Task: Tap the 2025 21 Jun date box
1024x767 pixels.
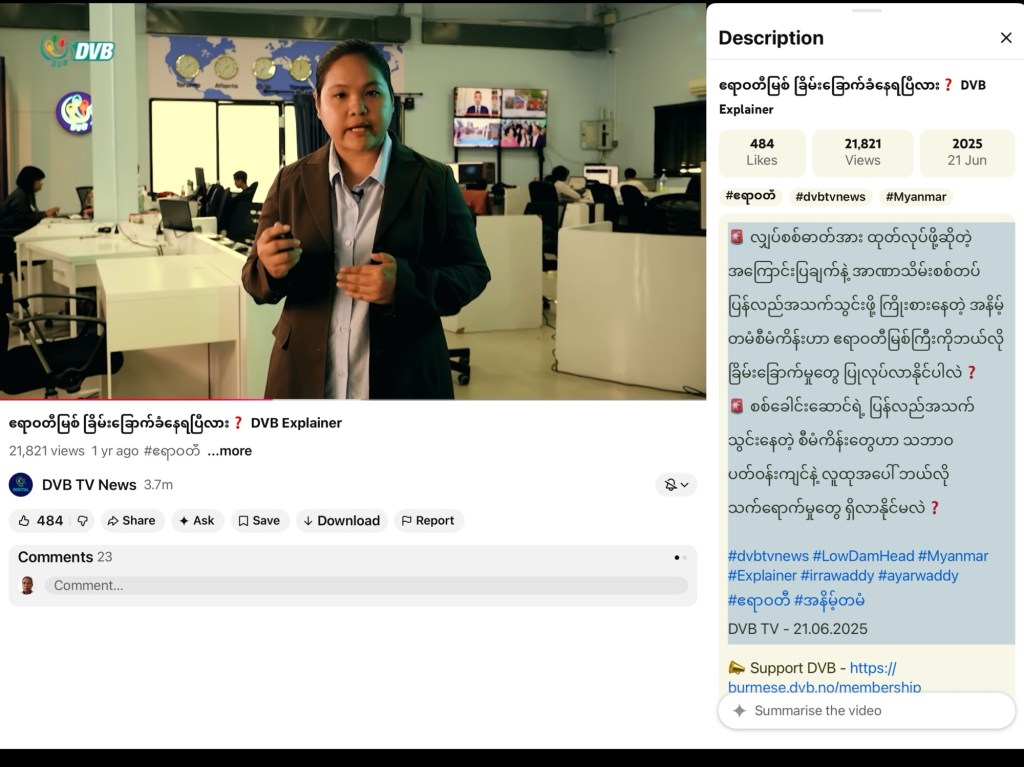Action: [967, 153]
